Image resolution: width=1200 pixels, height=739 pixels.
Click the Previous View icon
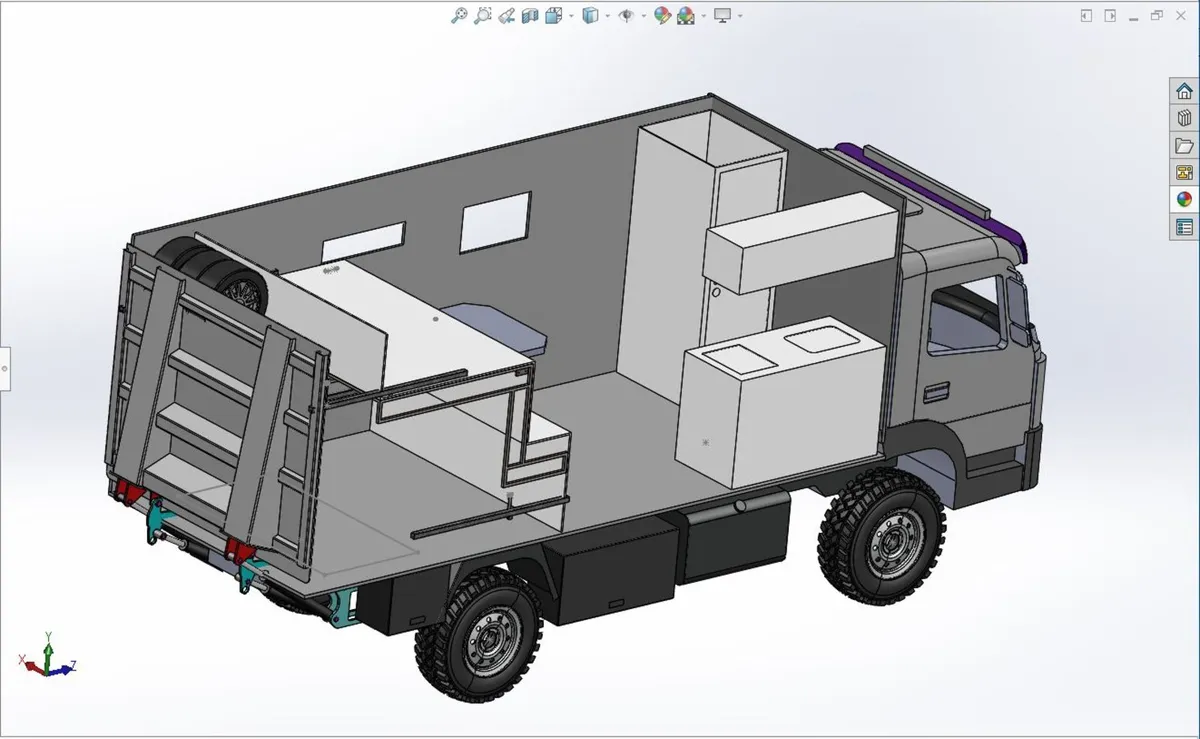pos(507,15)
